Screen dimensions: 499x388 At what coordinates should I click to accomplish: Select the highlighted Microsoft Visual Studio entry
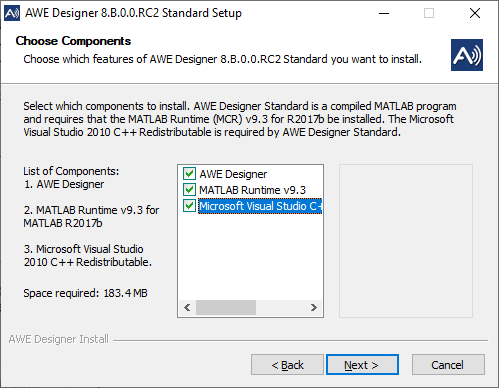tap(260, 206)
